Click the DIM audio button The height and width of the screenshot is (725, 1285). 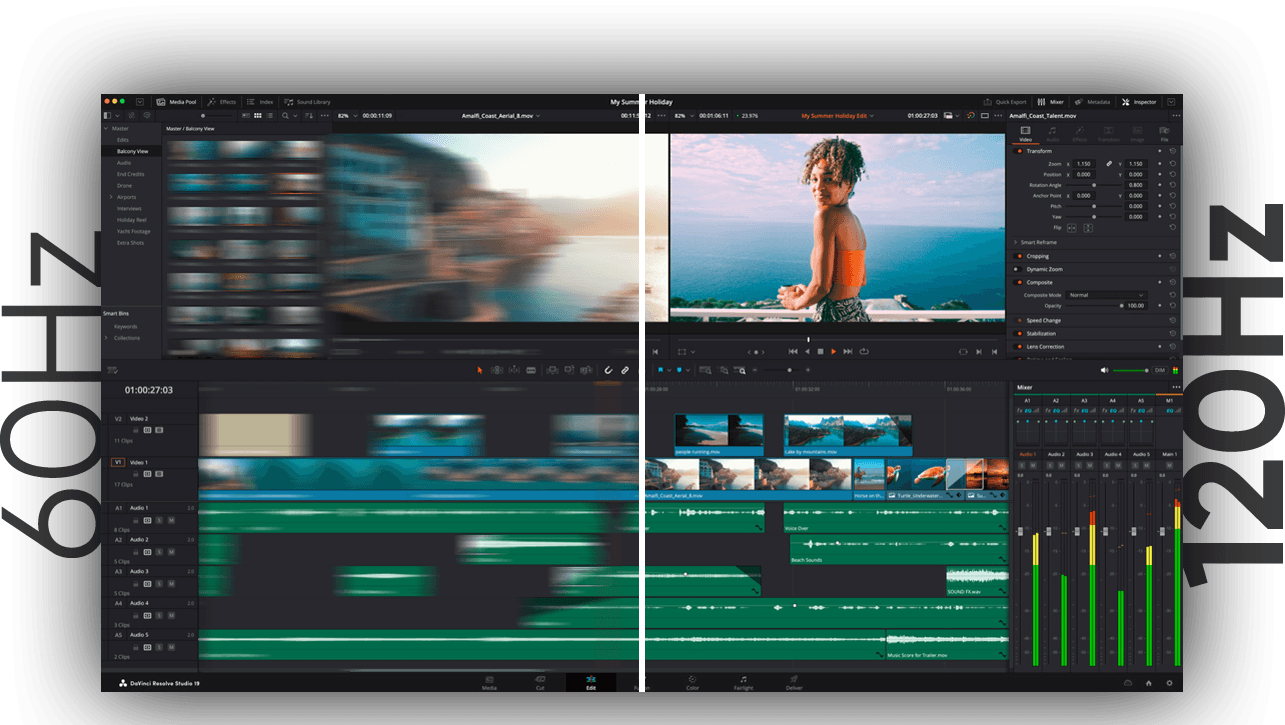(1160, 370)
